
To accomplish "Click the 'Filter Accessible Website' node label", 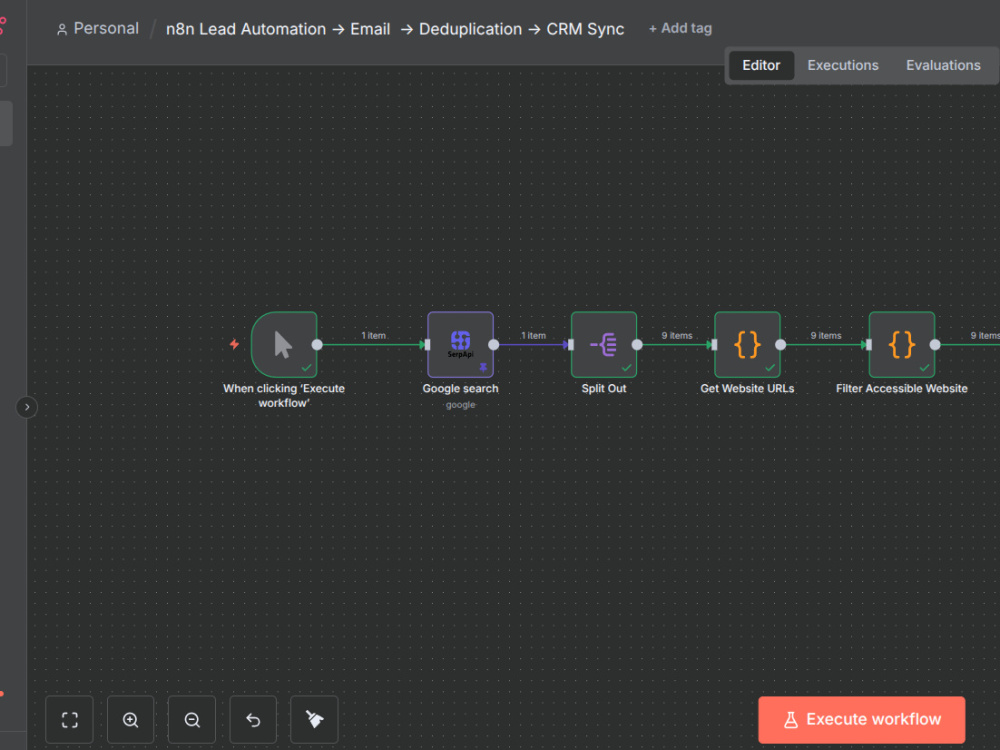I will point(901,388).
